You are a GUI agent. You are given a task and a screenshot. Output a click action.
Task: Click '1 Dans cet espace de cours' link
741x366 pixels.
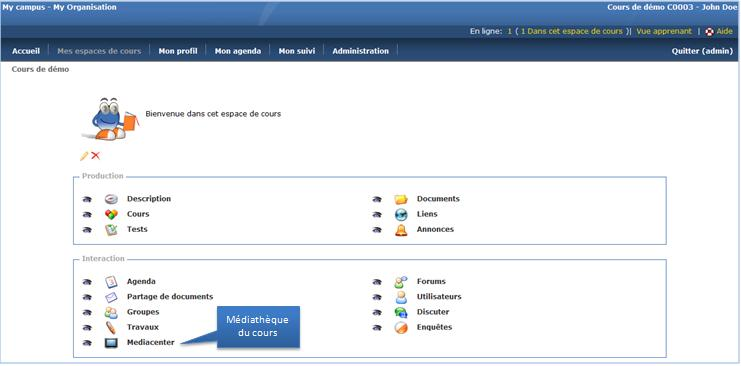[x=572, y=31]
